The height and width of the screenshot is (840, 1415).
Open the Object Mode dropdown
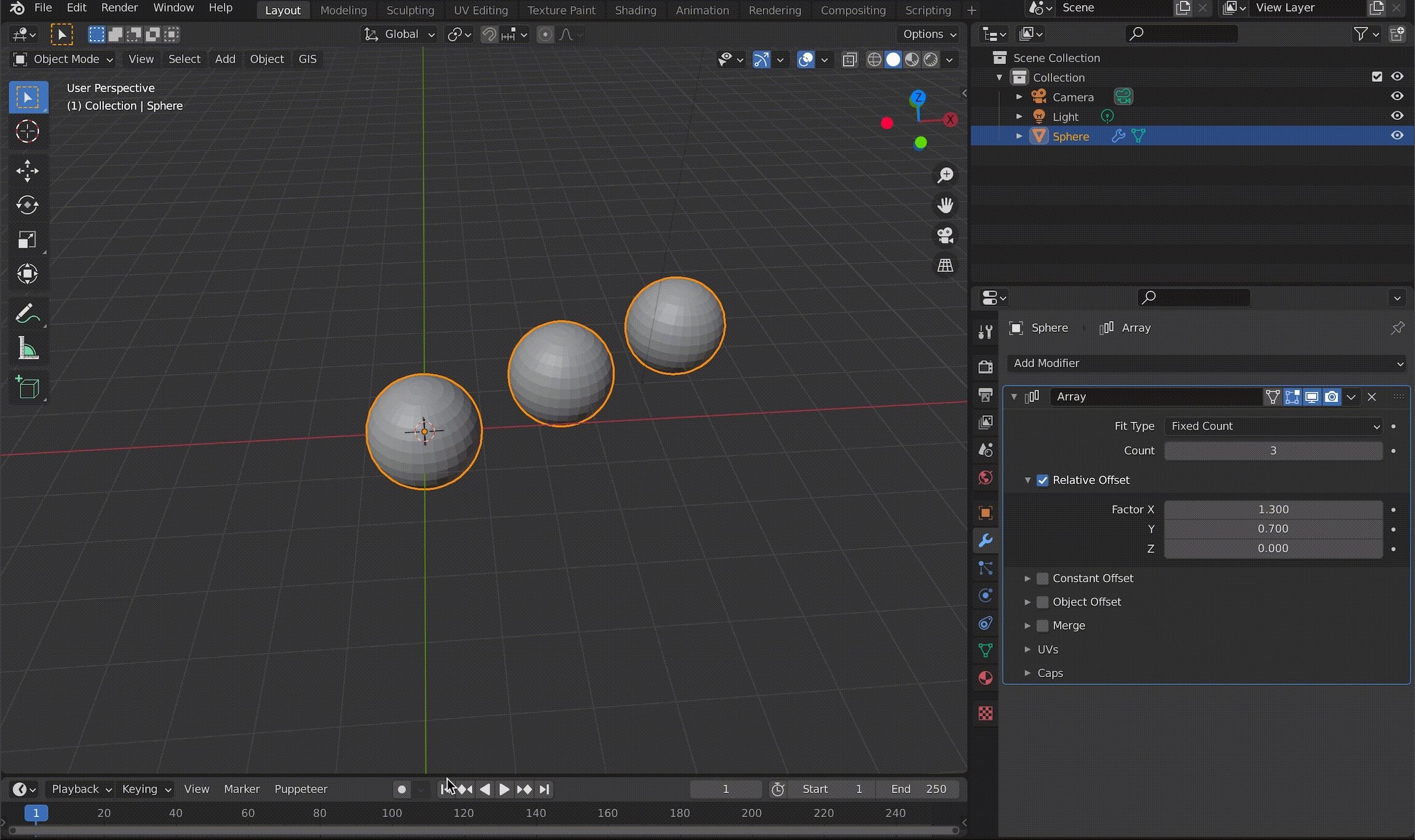click(x=63, y=59)
